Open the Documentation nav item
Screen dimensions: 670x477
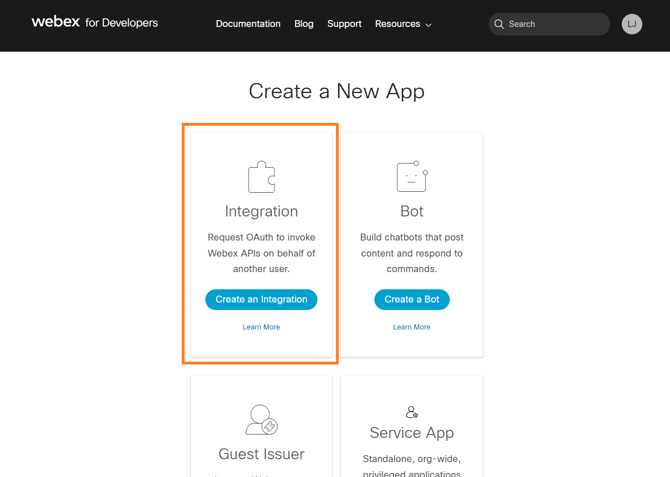[x=248, y=24]
